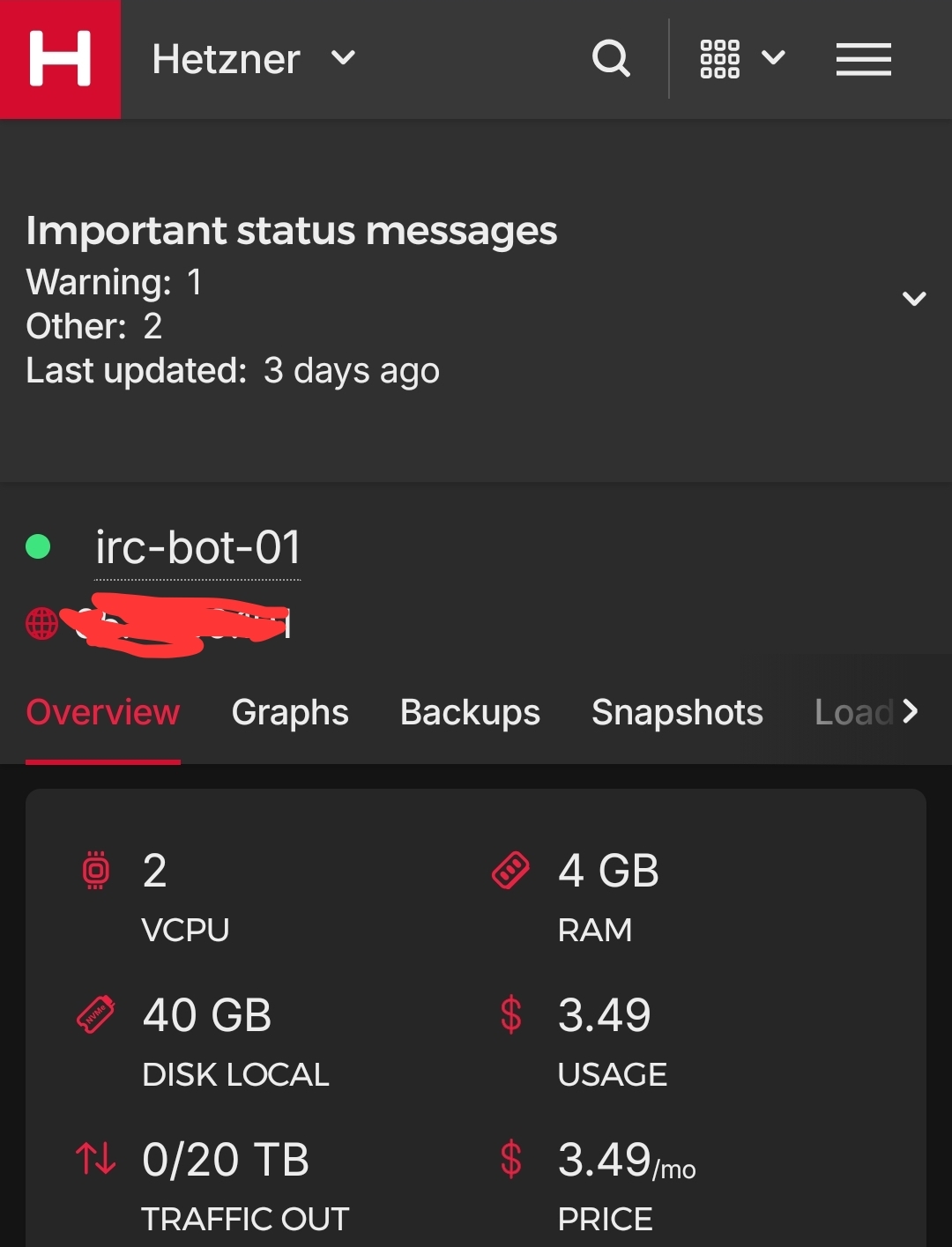This screenshot has height=1247, width=952.
Task: Open the Snapshots tab
Action: click(x=677, y=712)
